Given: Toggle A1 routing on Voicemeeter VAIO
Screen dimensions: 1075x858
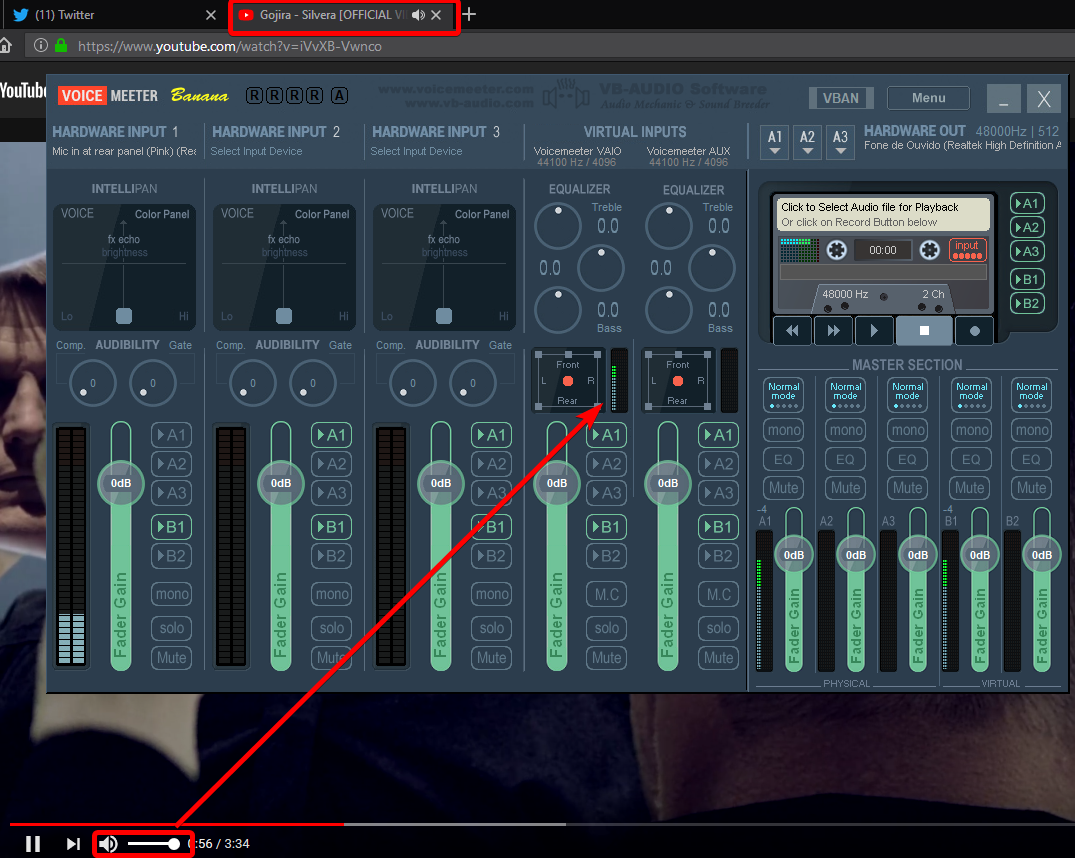Looking at the screenshot, I should pyautogui.click(x=607, y=435).
